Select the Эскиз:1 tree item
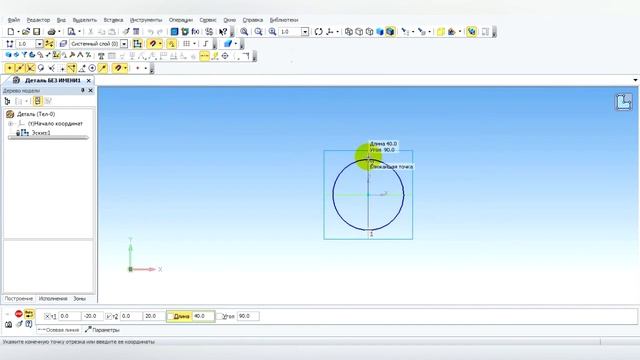Viewport: 640px width, 360px height. coord(41,133)
